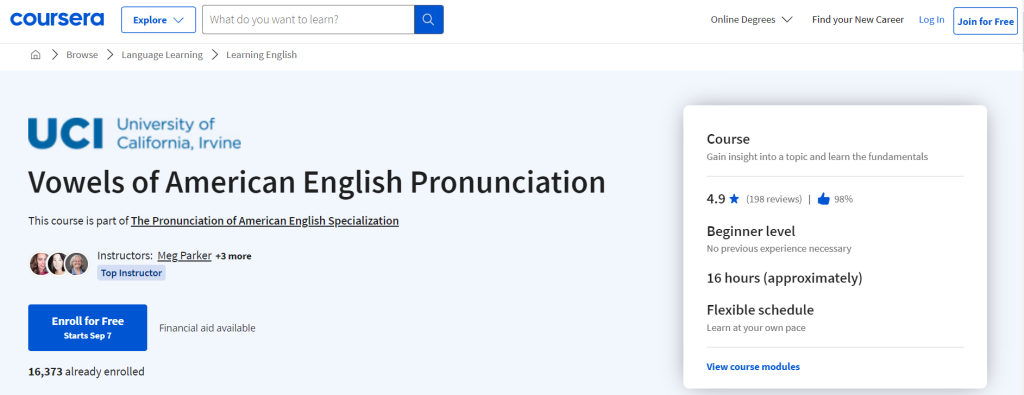Expand the Explore dropdown menu

[x=159, y=20]
